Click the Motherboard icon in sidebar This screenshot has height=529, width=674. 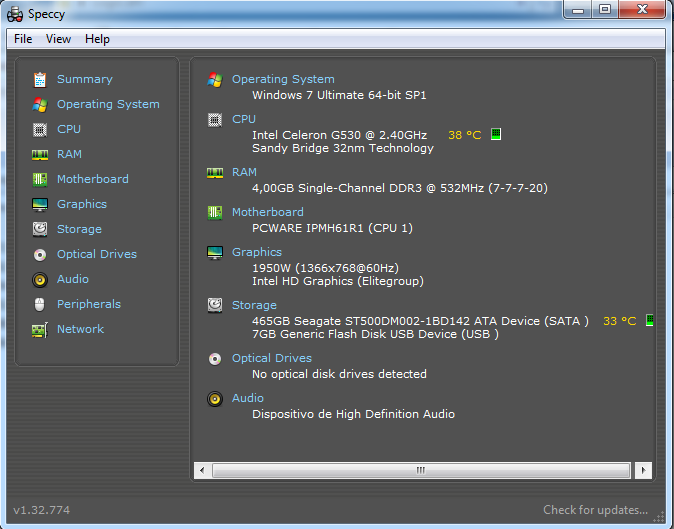tap(40, 179)
